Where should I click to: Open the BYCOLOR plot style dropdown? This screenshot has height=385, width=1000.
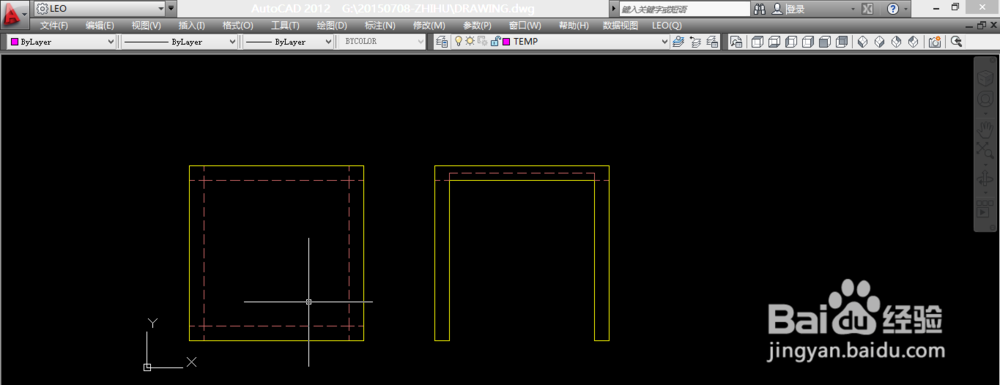pyautogui.click(x=381, y=41)
